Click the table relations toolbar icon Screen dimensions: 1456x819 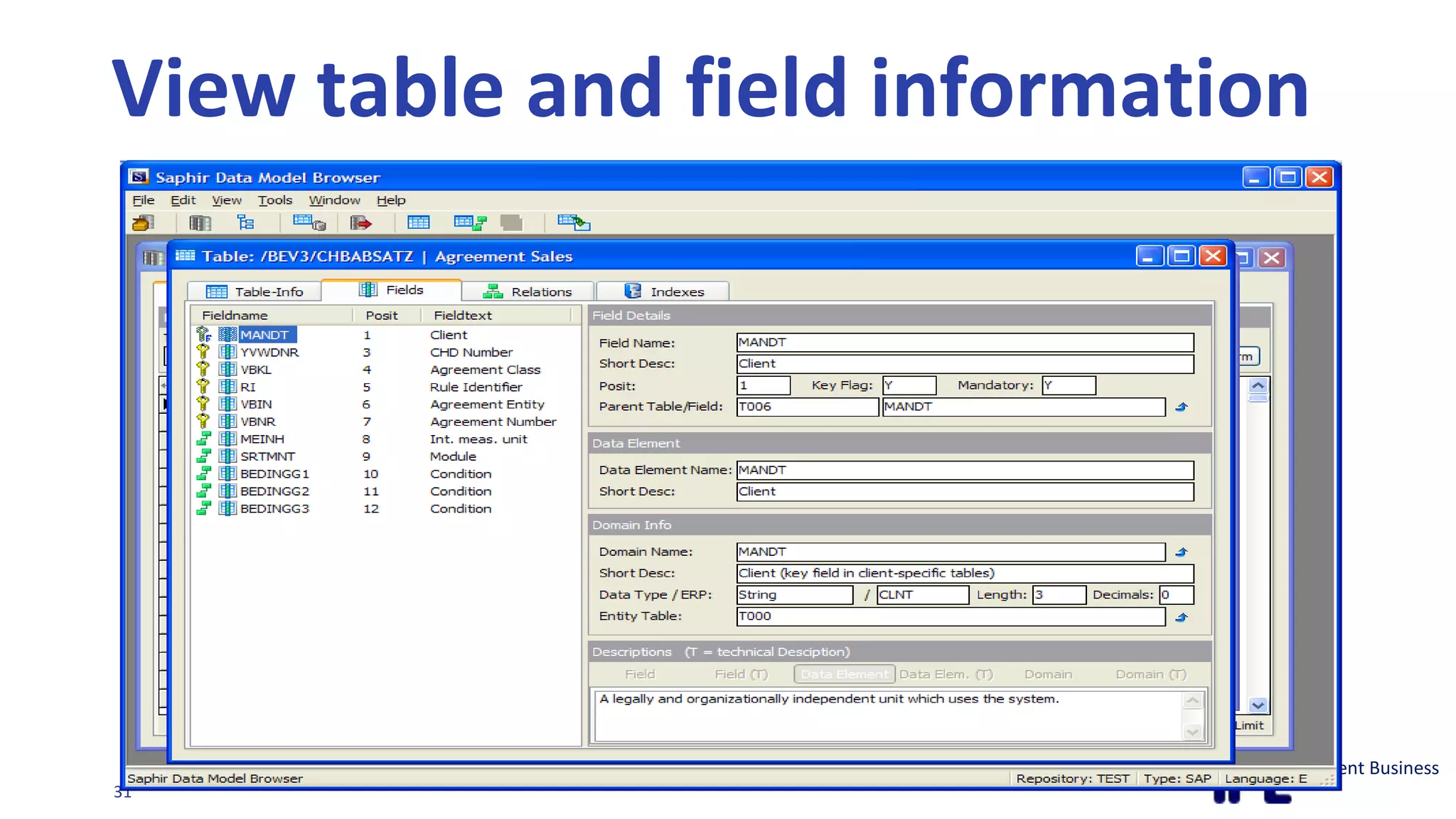(x=470, y=223)
